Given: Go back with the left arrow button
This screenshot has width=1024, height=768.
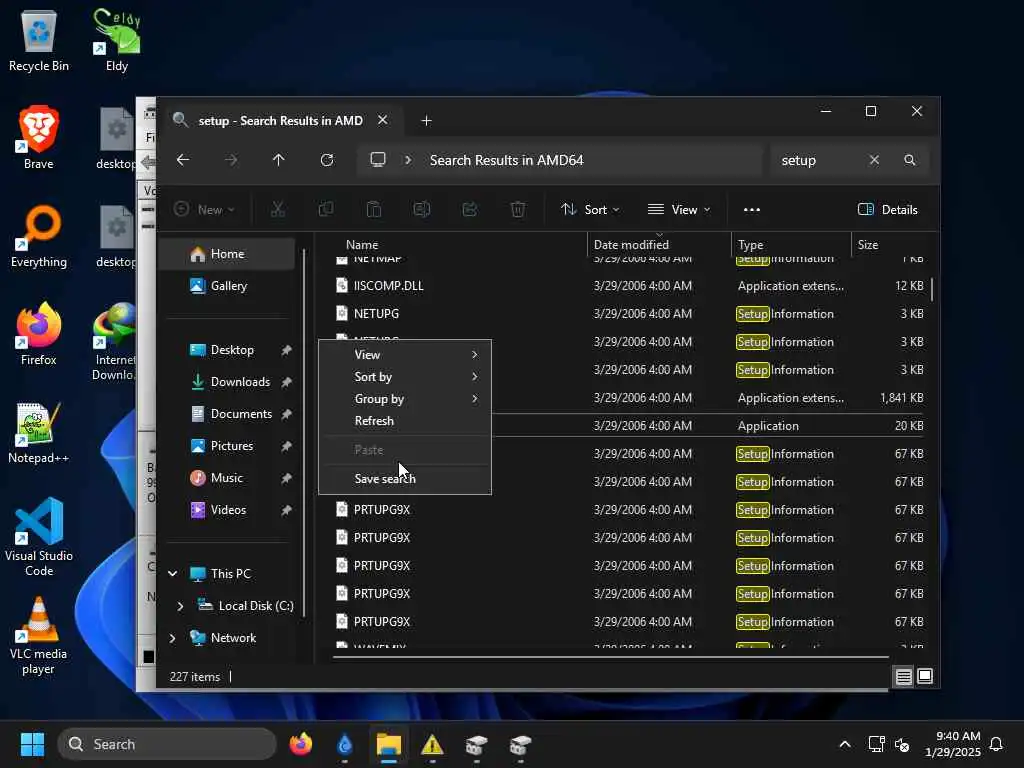Looking at the screenshot, I should pyautogui.click(x=183, y=160).
